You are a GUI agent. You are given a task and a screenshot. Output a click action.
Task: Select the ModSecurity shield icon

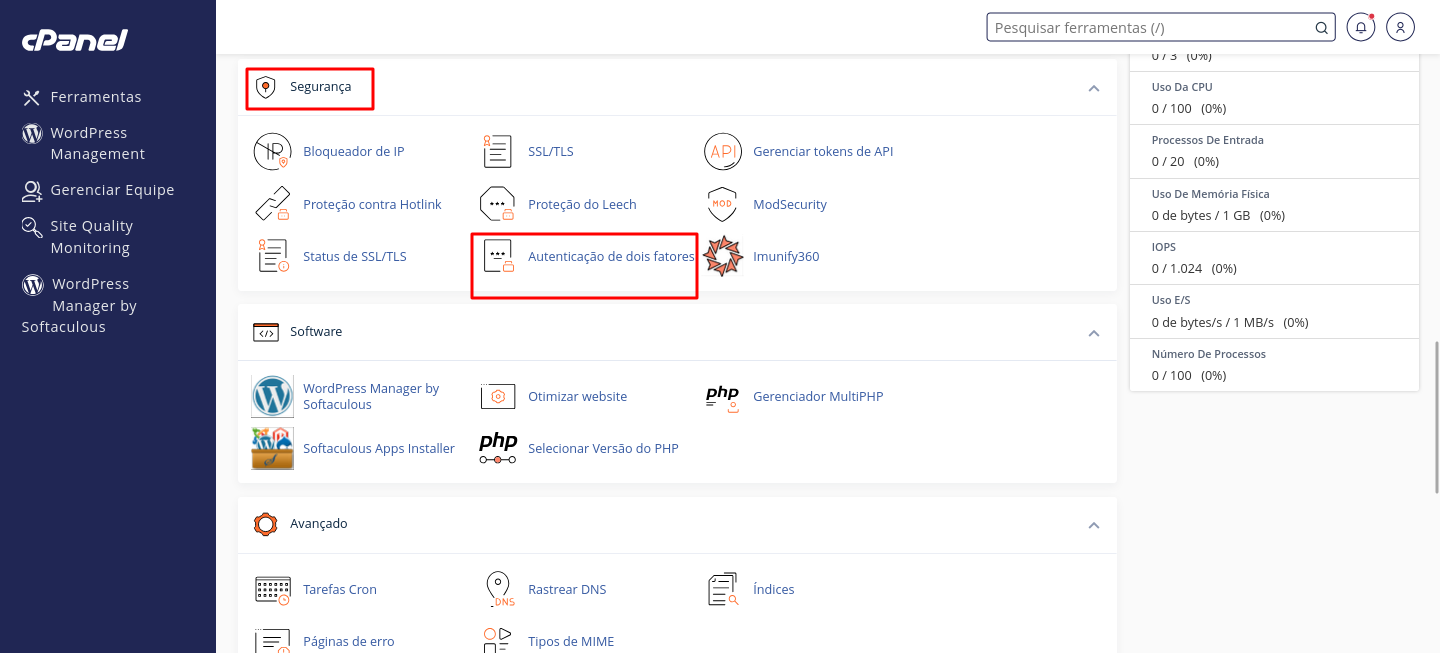pyautogui.click(x=722, y=204)
